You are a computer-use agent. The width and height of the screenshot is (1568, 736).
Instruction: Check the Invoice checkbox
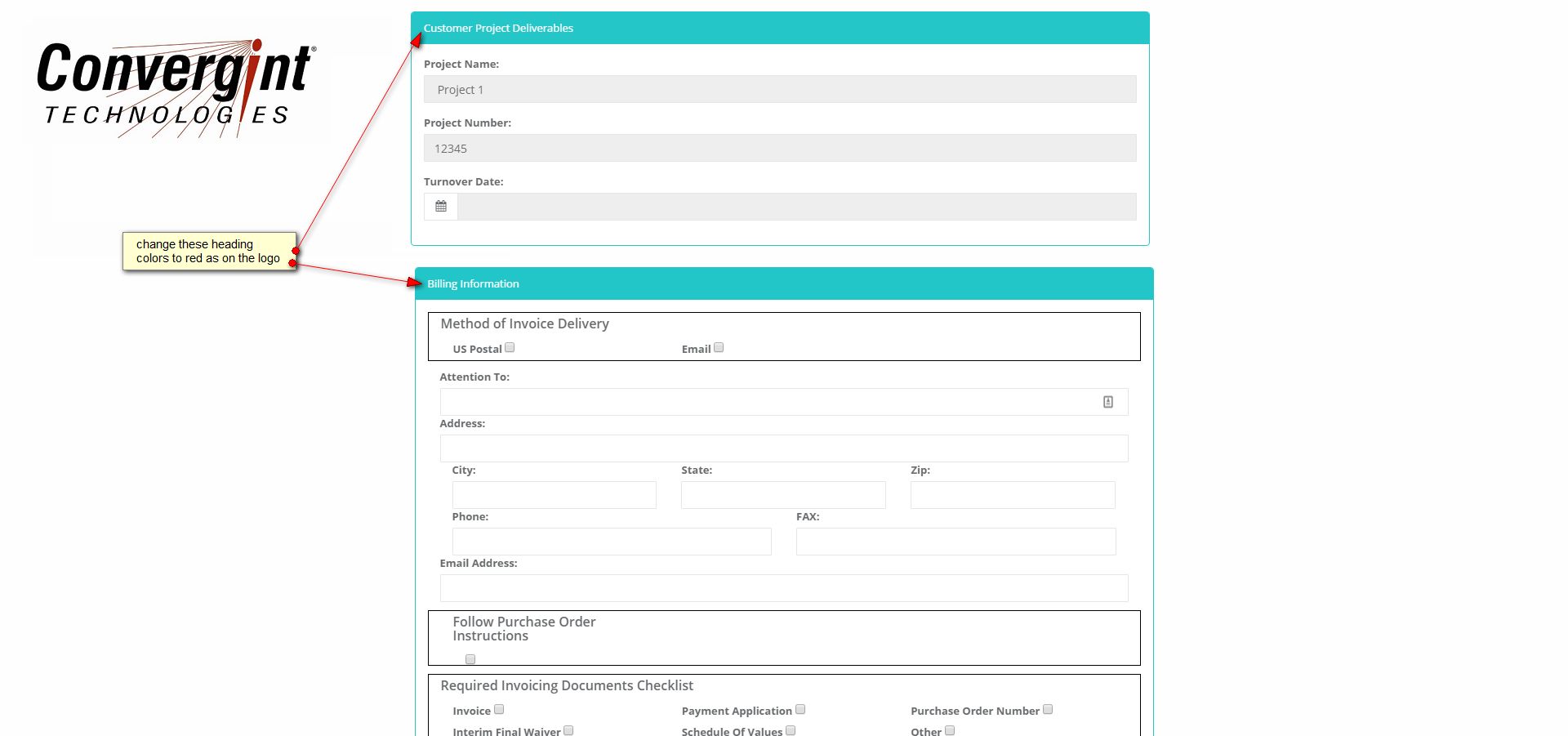point(499,709)
